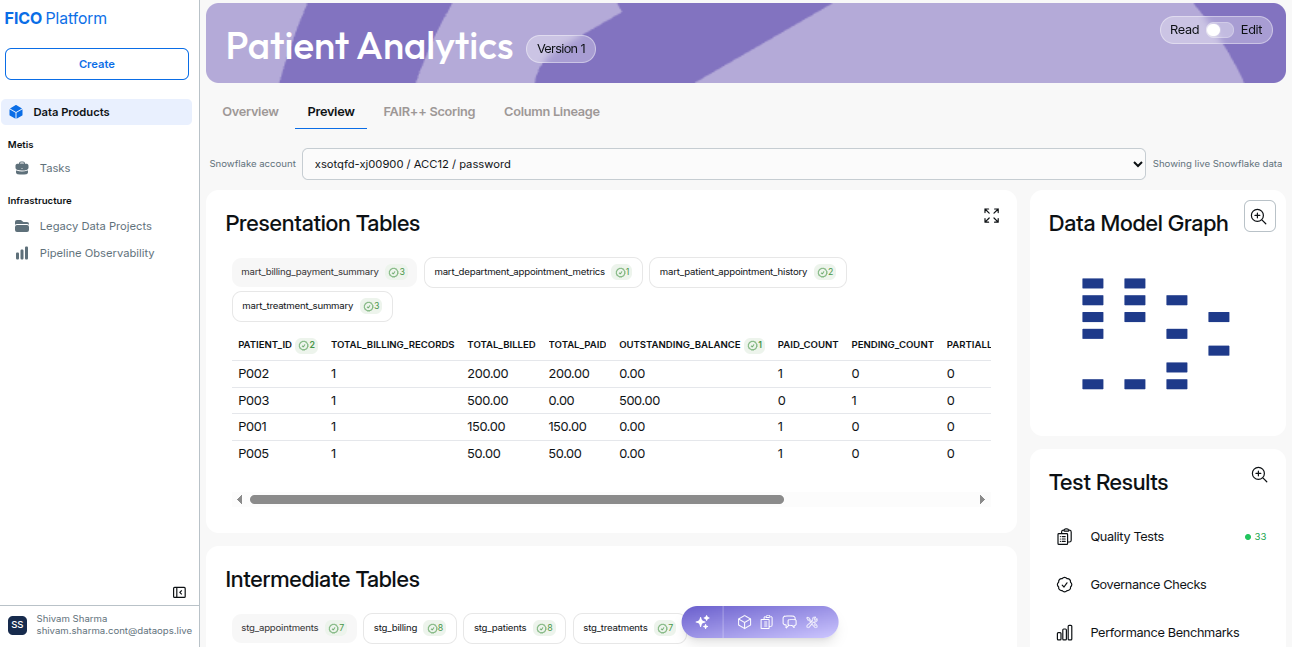Switch to the Overview tab
The height and width of the screenshot is (647, 1292).
[x=250, y=112]
